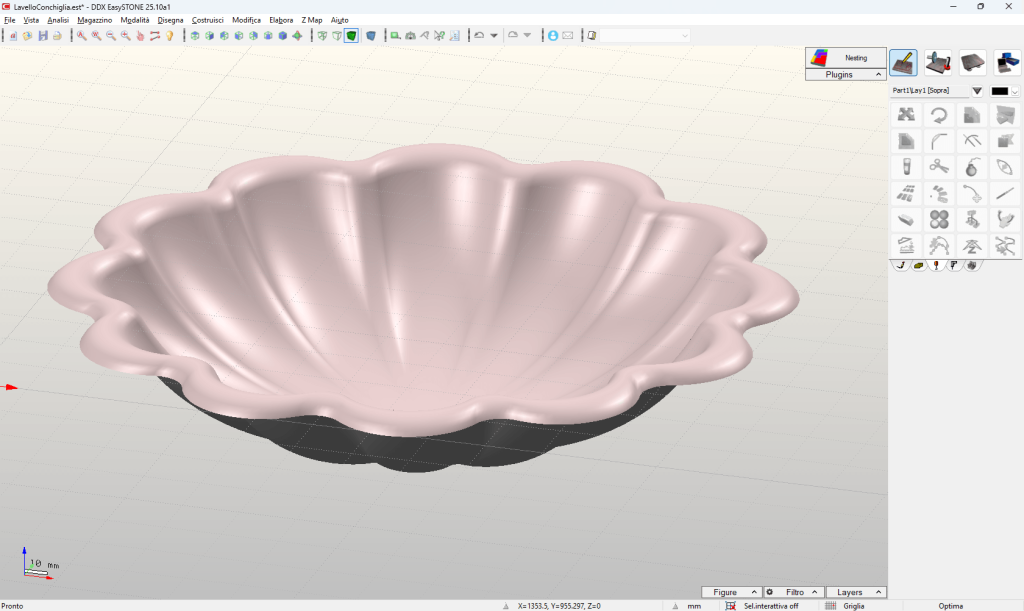This screenshot has height=611, width=1024.
Task: Click the new document toolbar icon
Action: coord(13,36)
